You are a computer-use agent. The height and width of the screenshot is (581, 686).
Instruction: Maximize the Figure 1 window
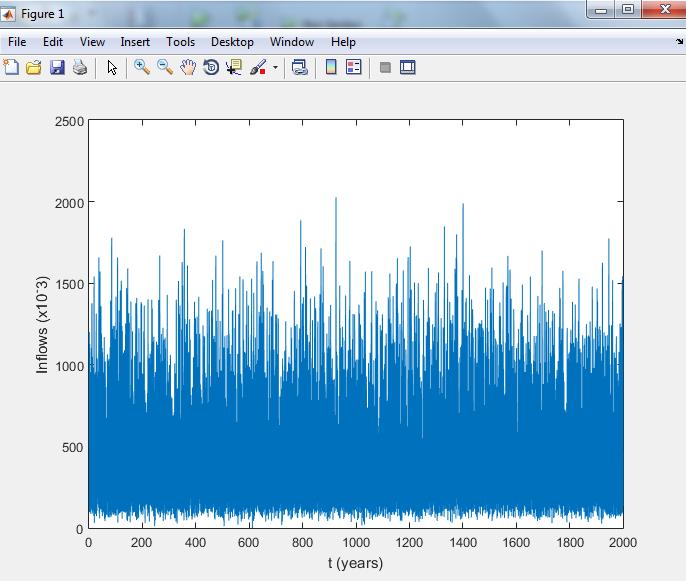click(628, 9)
